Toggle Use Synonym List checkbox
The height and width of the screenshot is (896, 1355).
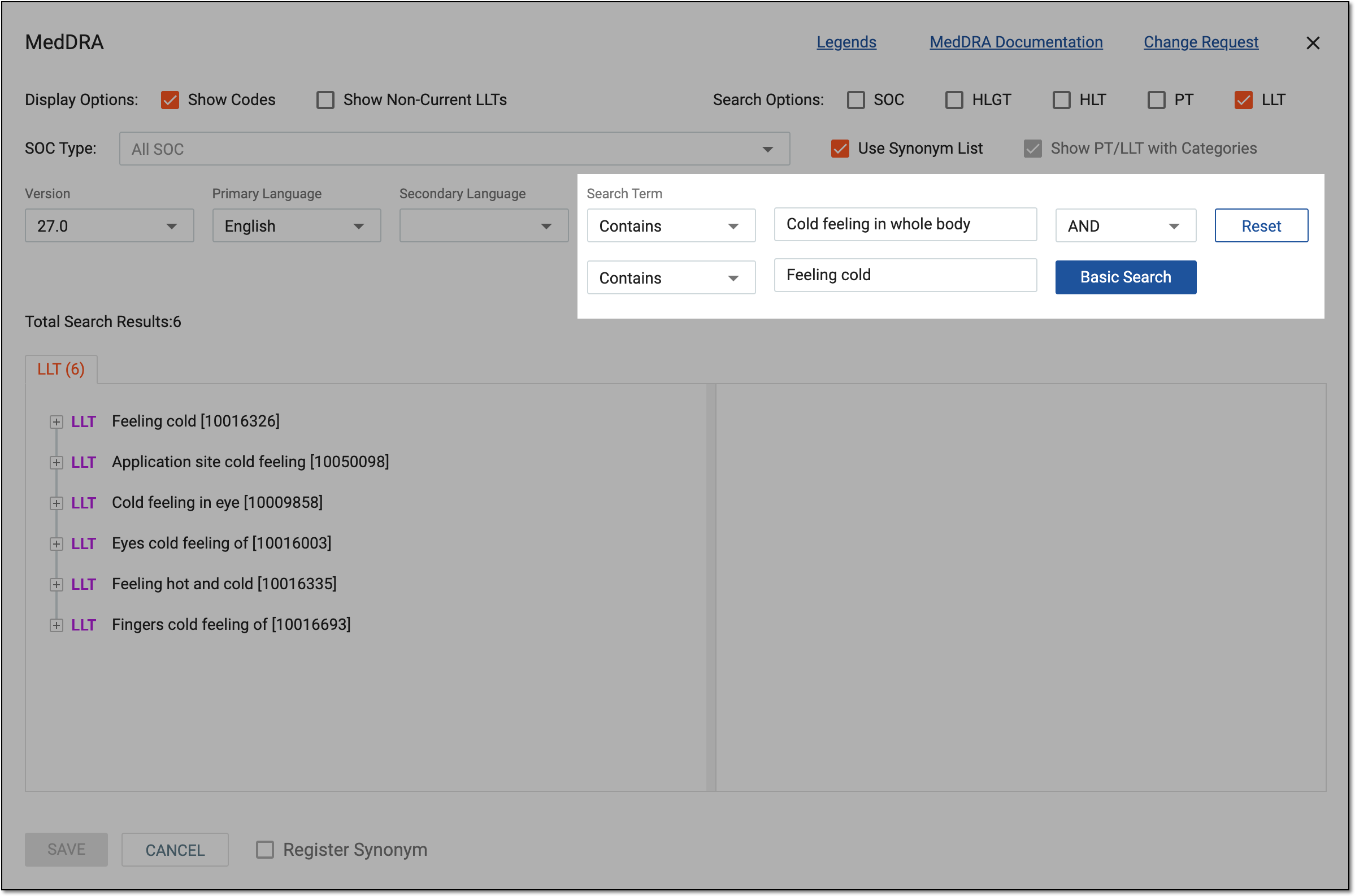[x=840, y=149]
